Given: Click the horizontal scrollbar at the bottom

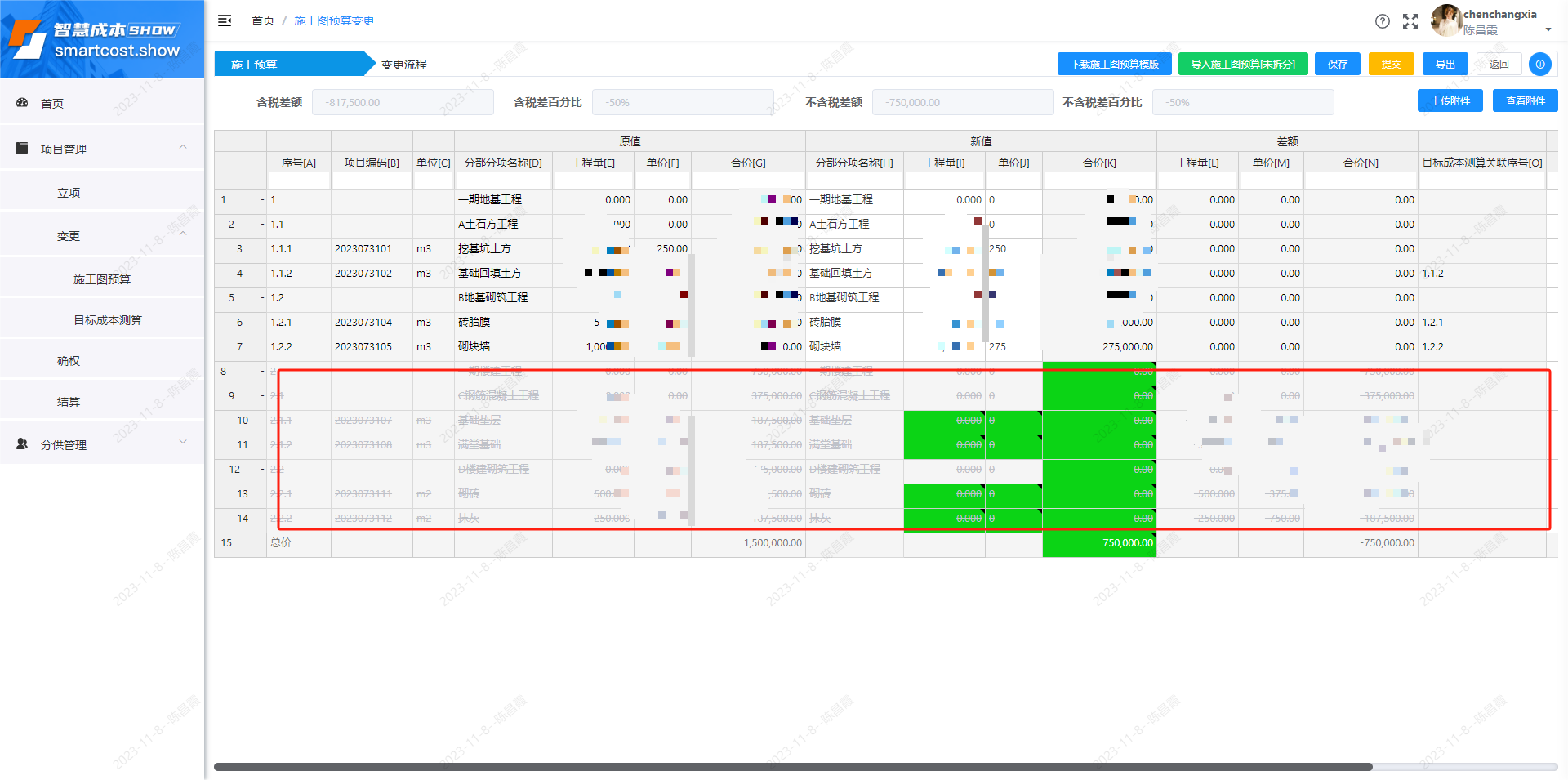Looking at the screenshot, I should [x=792, y=767].
